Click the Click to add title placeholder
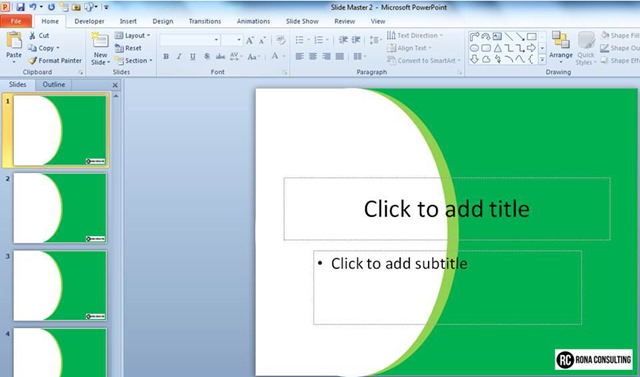This screenshot has width=640, height=377. coord(447,208)
